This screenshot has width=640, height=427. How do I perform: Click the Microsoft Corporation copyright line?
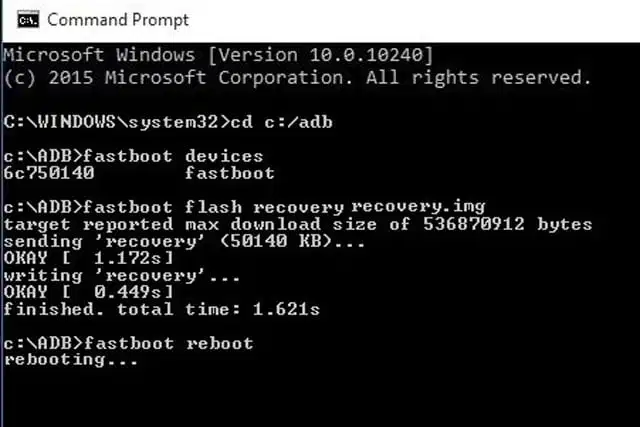(298, 77)
